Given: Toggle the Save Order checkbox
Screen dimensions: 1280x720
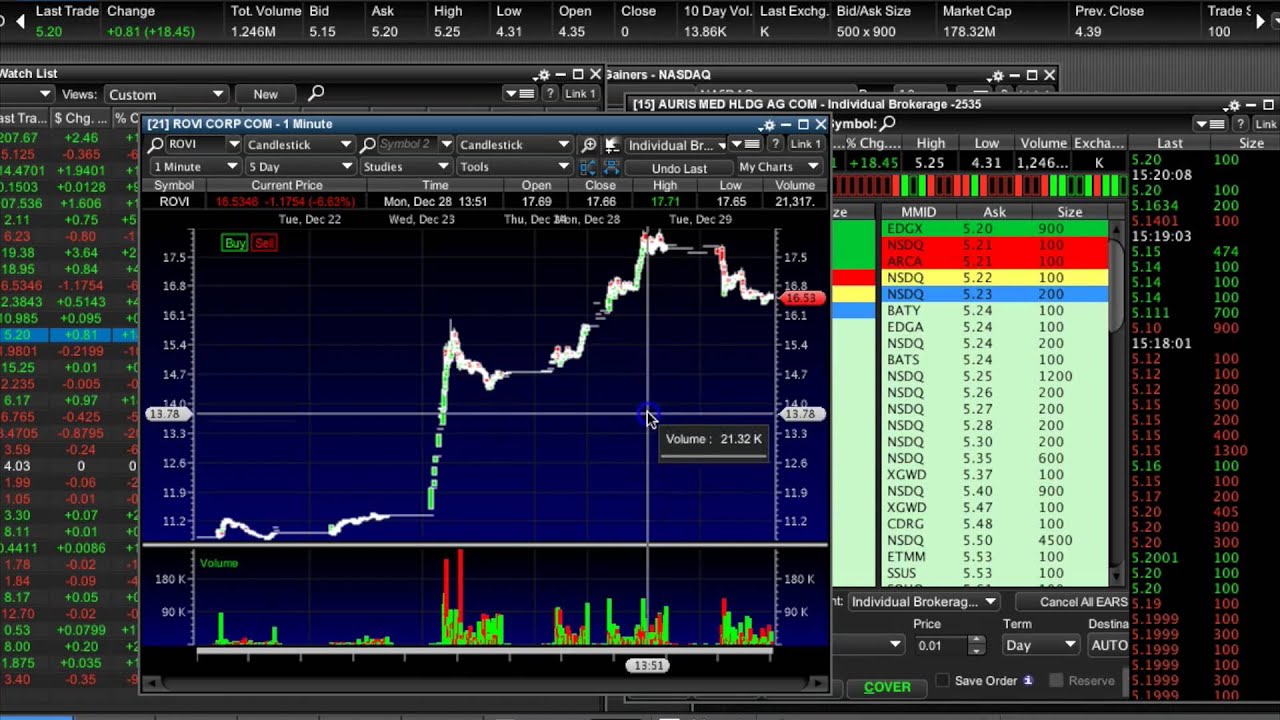Looking at the screenshot, I should pyautogui.click(x=942, y=681).
